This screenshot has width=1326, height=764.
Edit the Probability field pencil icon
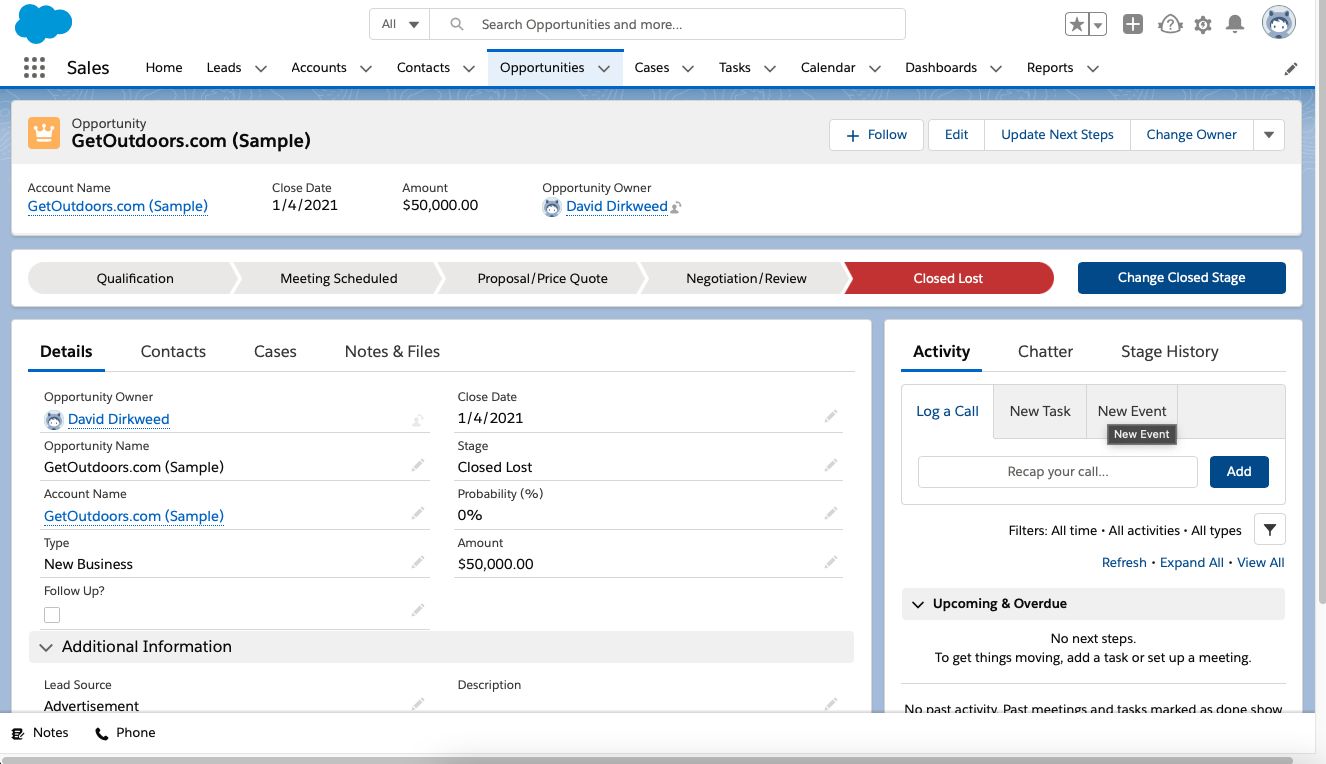(x=830, y=514)
